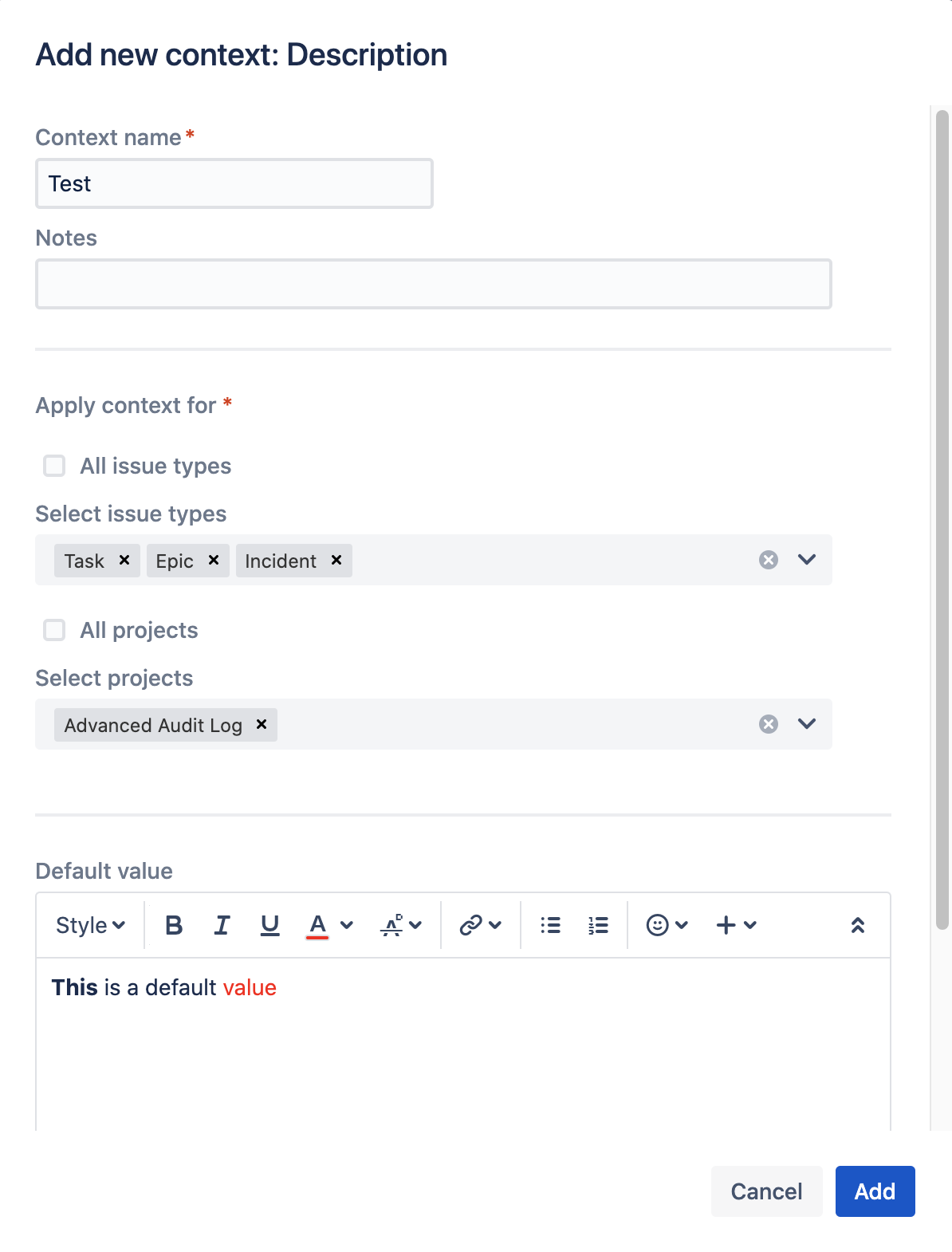Toggle bold formatting in editor toolbar
Screen dimensions: 952x1252
[174, 925]
